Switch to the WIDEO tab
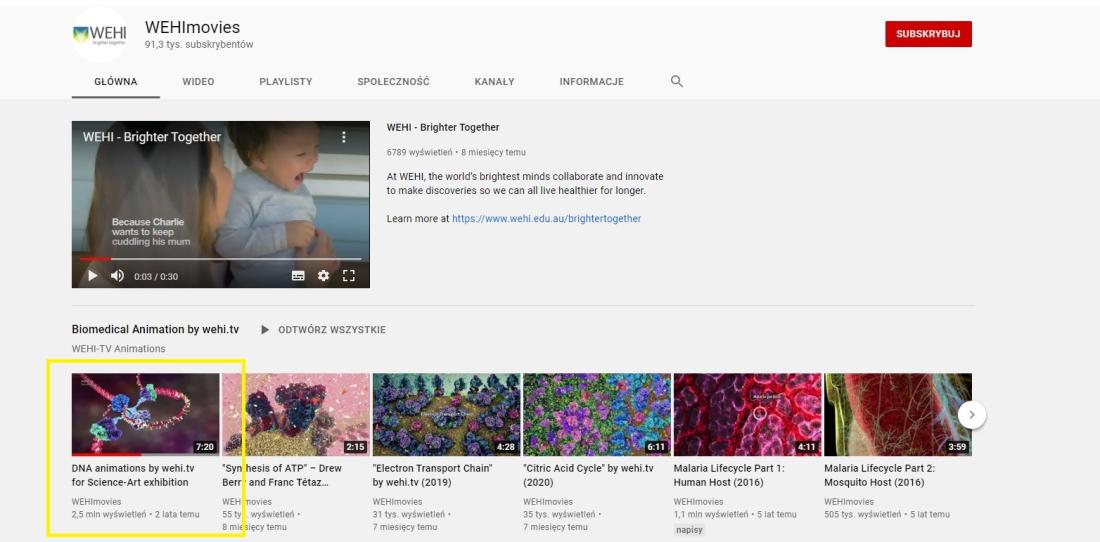 199,81
